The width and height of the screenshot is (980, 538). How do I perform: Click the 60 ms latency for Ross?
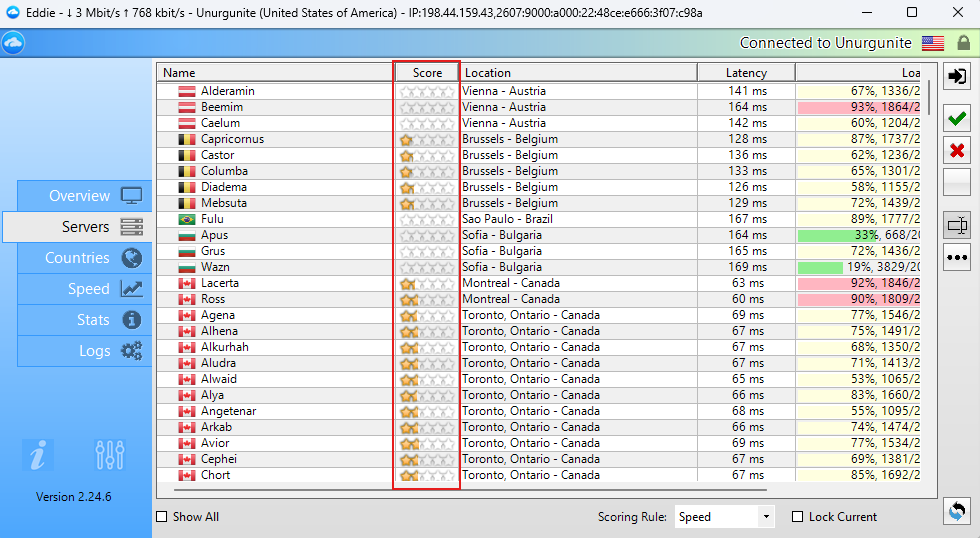click(x=748, y=299)
